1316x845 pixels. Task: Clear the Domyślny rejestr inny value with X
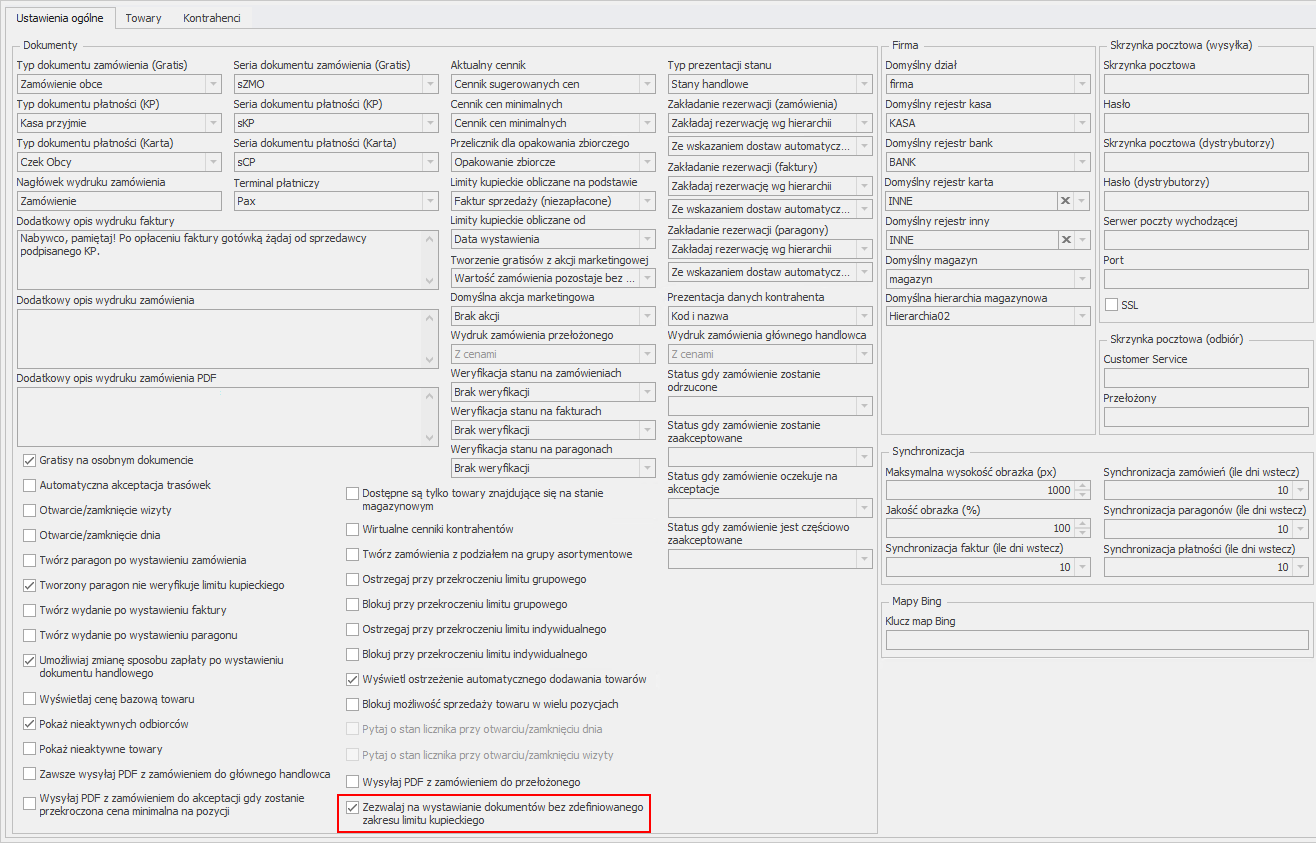point(1065,240)
